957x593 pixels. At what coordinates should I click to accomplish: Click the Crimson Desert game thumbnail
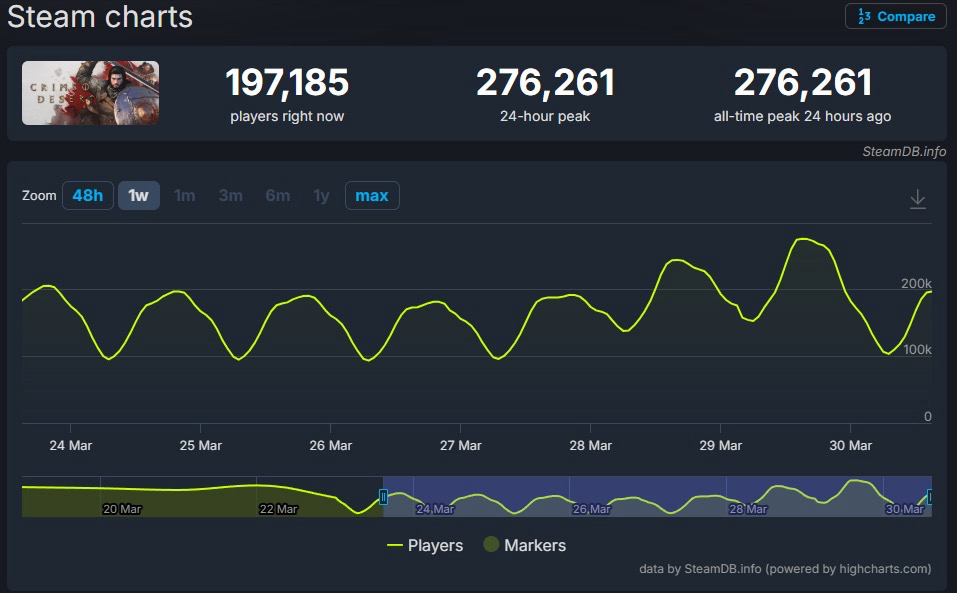(x=90, y=93)
